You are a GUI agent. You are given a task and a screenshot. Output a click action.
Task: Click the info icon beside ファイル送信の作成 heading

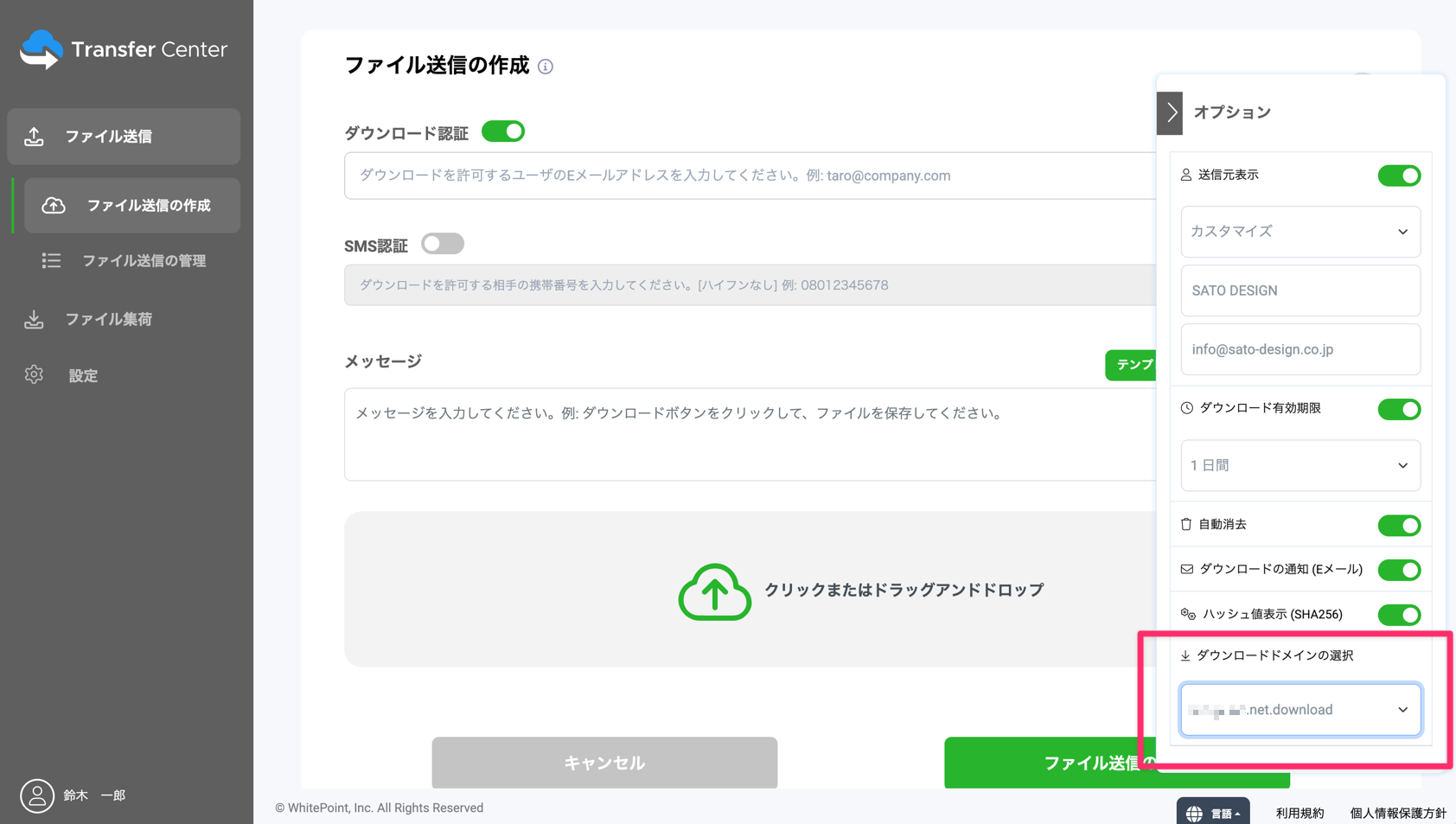pyautogui.click(x=546, y=66)
